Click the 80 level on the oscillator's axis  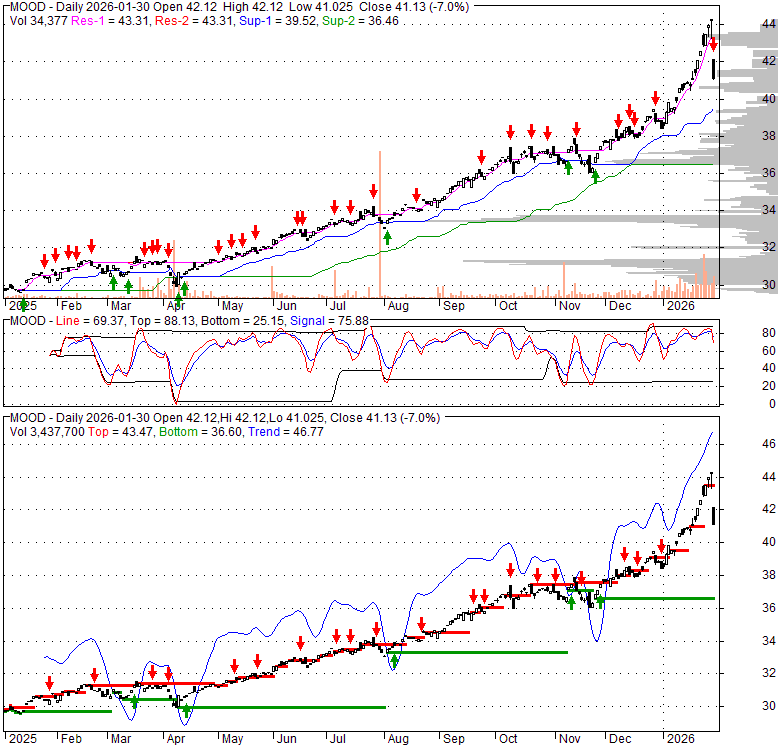(742, 332)
